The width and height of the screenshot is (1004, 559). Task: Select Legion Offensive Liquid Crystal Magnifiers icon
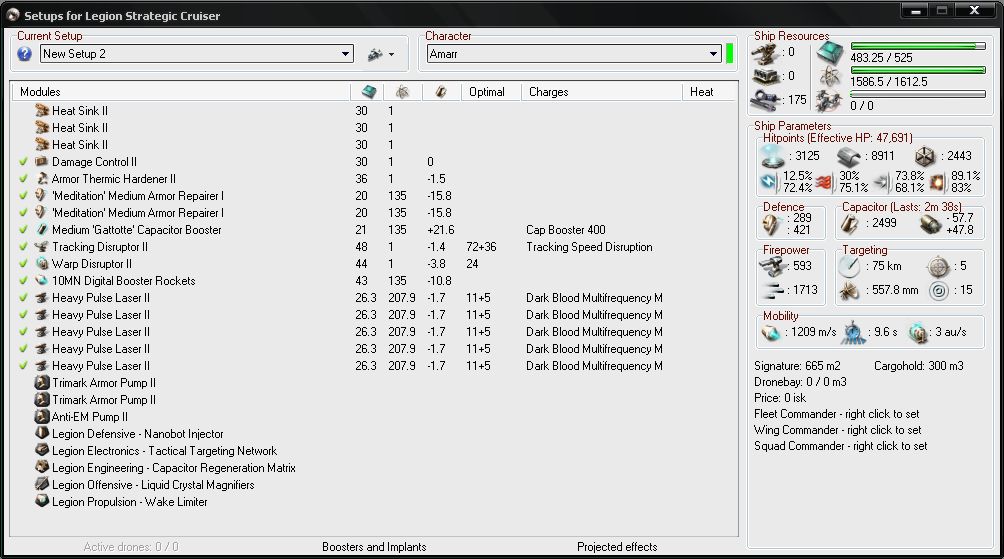pyautogui.click(x=42, y=485)
